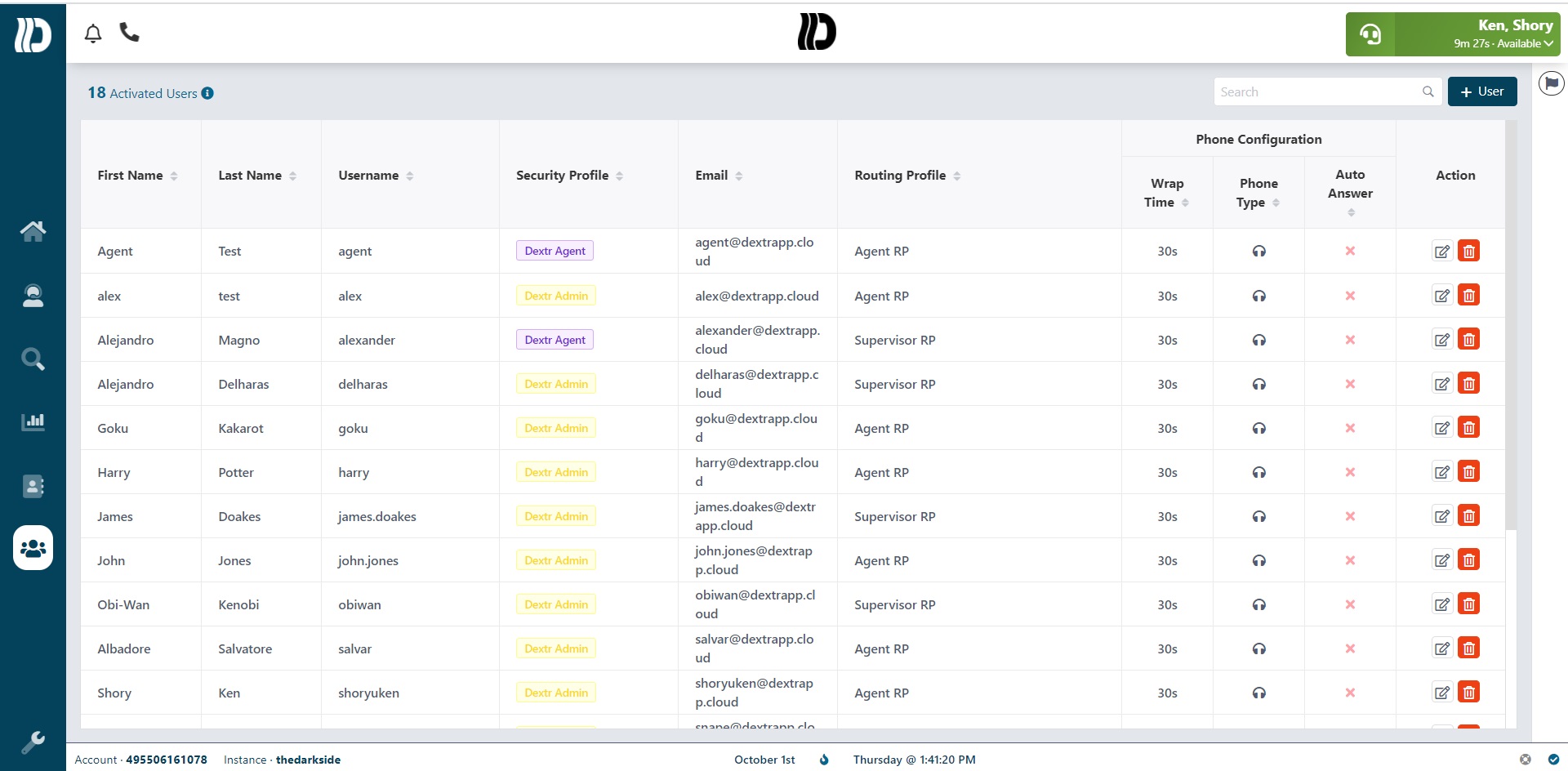
Task: Sort by Security Profile column
Action: coord(619,176)
